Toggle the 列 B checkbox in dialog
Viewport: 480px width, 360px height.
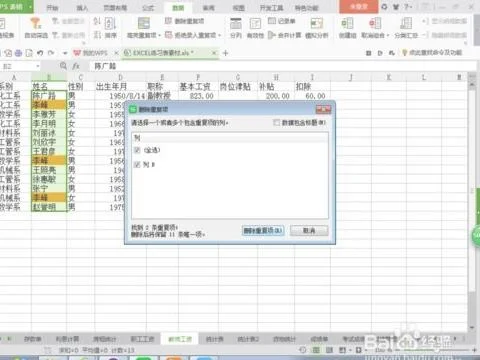click(137, 164)
